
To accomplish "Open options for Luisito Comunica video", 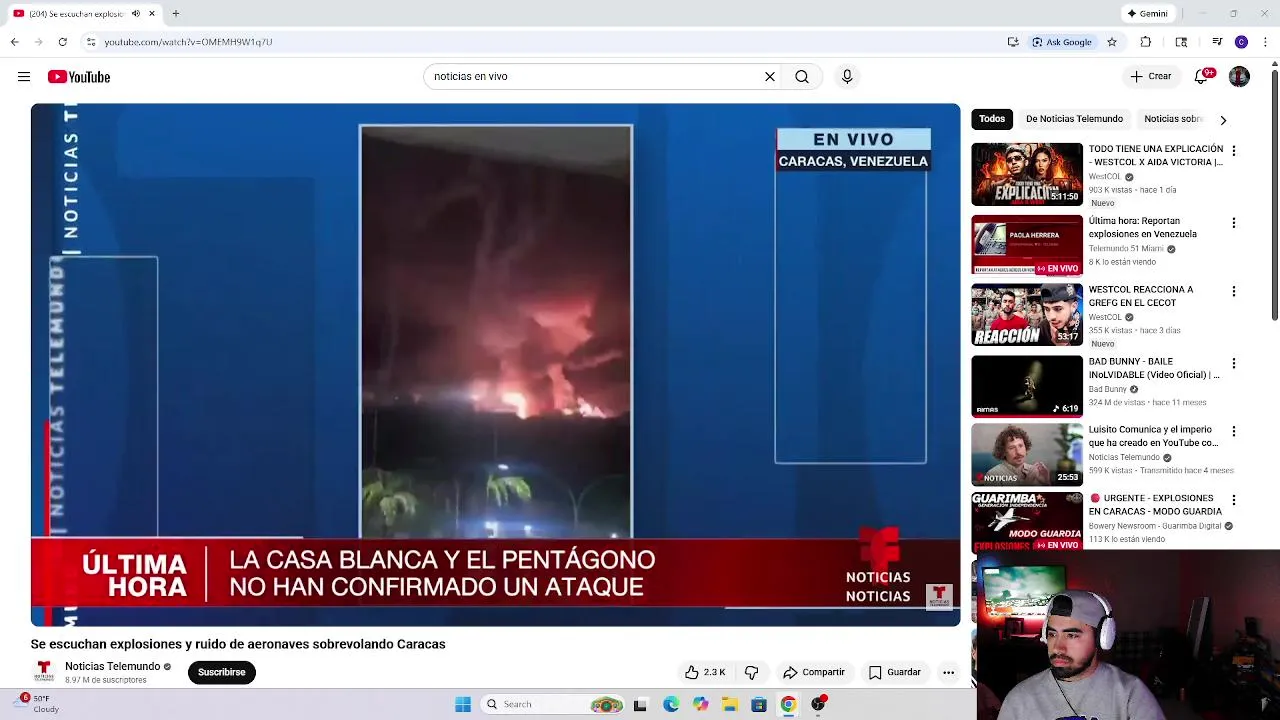I will click(x=1233, y=431).
